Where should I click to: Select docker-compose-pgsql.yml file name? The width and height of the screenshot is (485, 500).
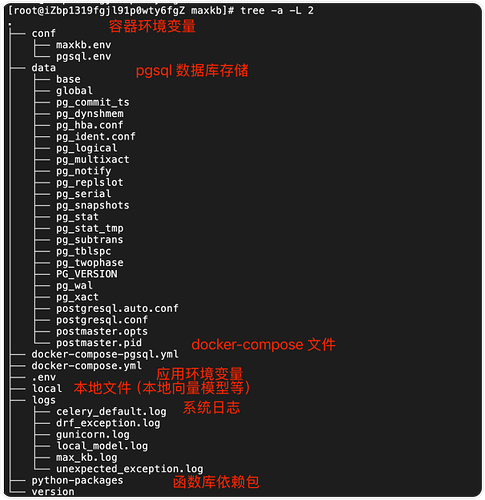pos(105,354)
